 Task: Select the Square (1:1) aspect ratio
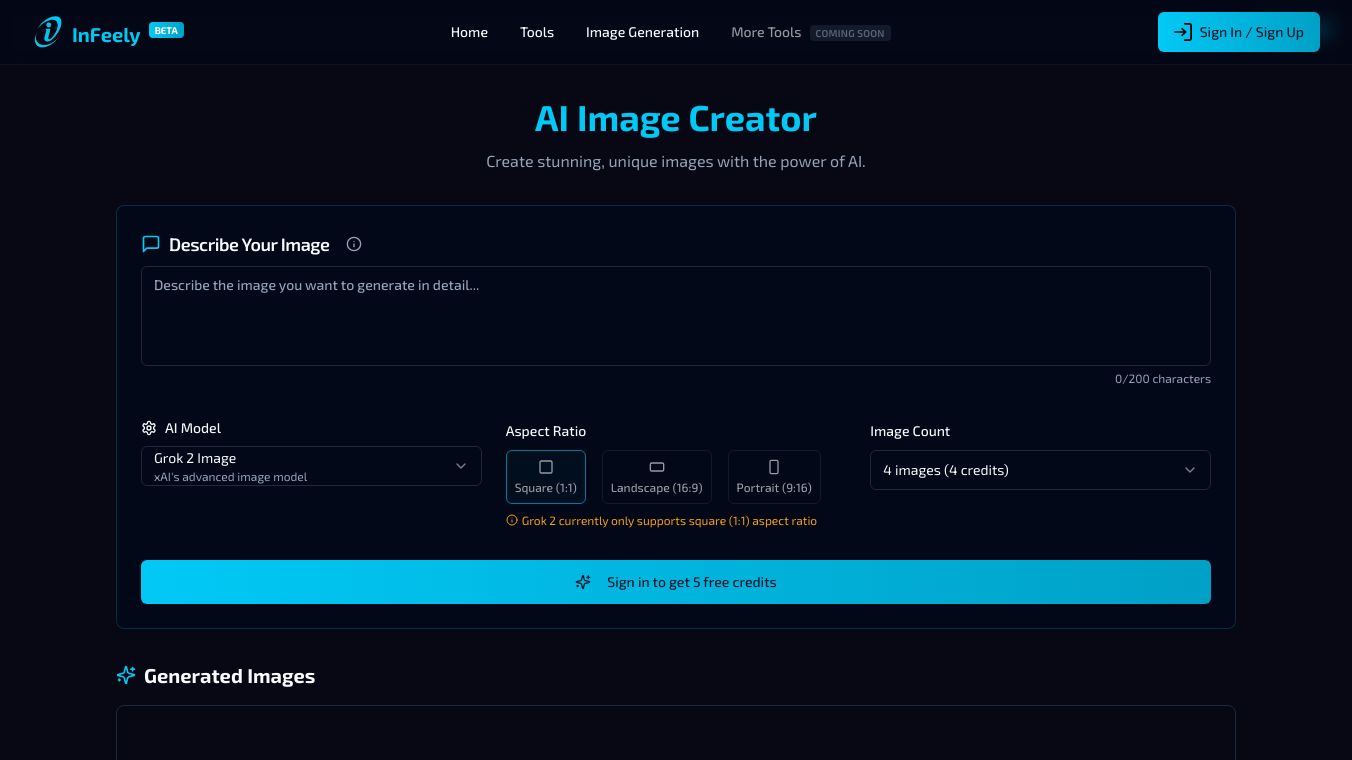tap(546, 476)
